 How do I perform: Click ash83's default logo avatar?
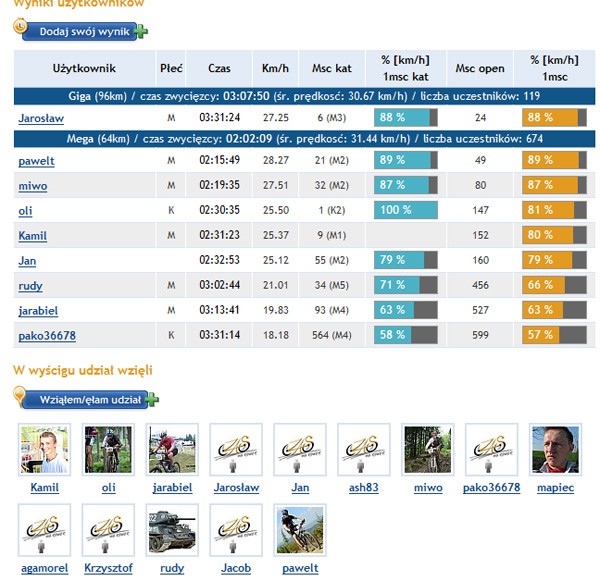click(x=363, y=449)
